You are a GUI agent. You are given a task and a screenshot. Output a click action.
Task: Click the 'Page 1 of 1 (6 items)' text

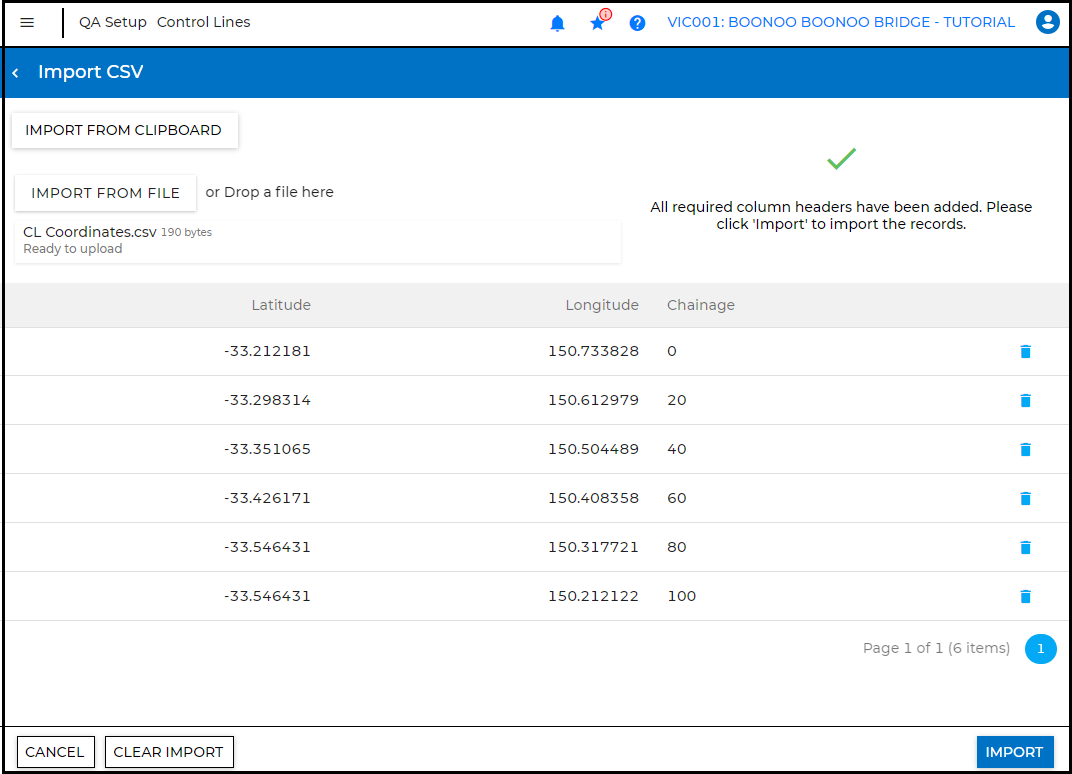pyautogui.click(x=936, y=648)
